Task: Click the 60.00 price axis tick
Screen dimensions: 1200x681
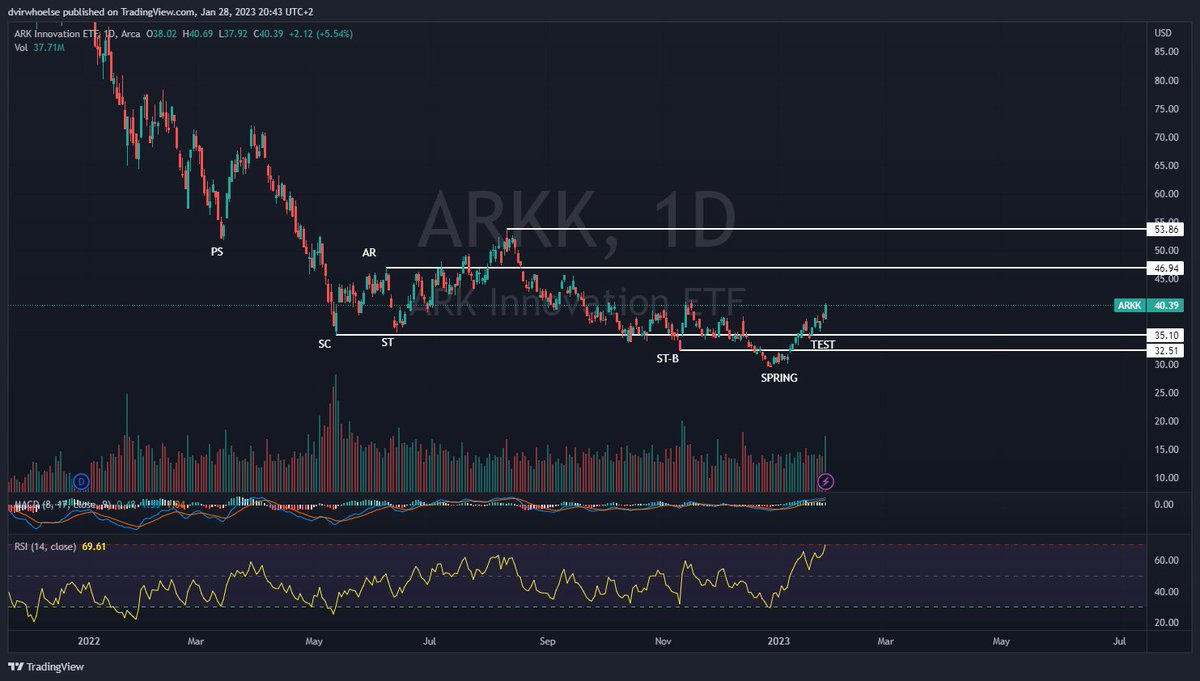Action: click(1167, 193)
